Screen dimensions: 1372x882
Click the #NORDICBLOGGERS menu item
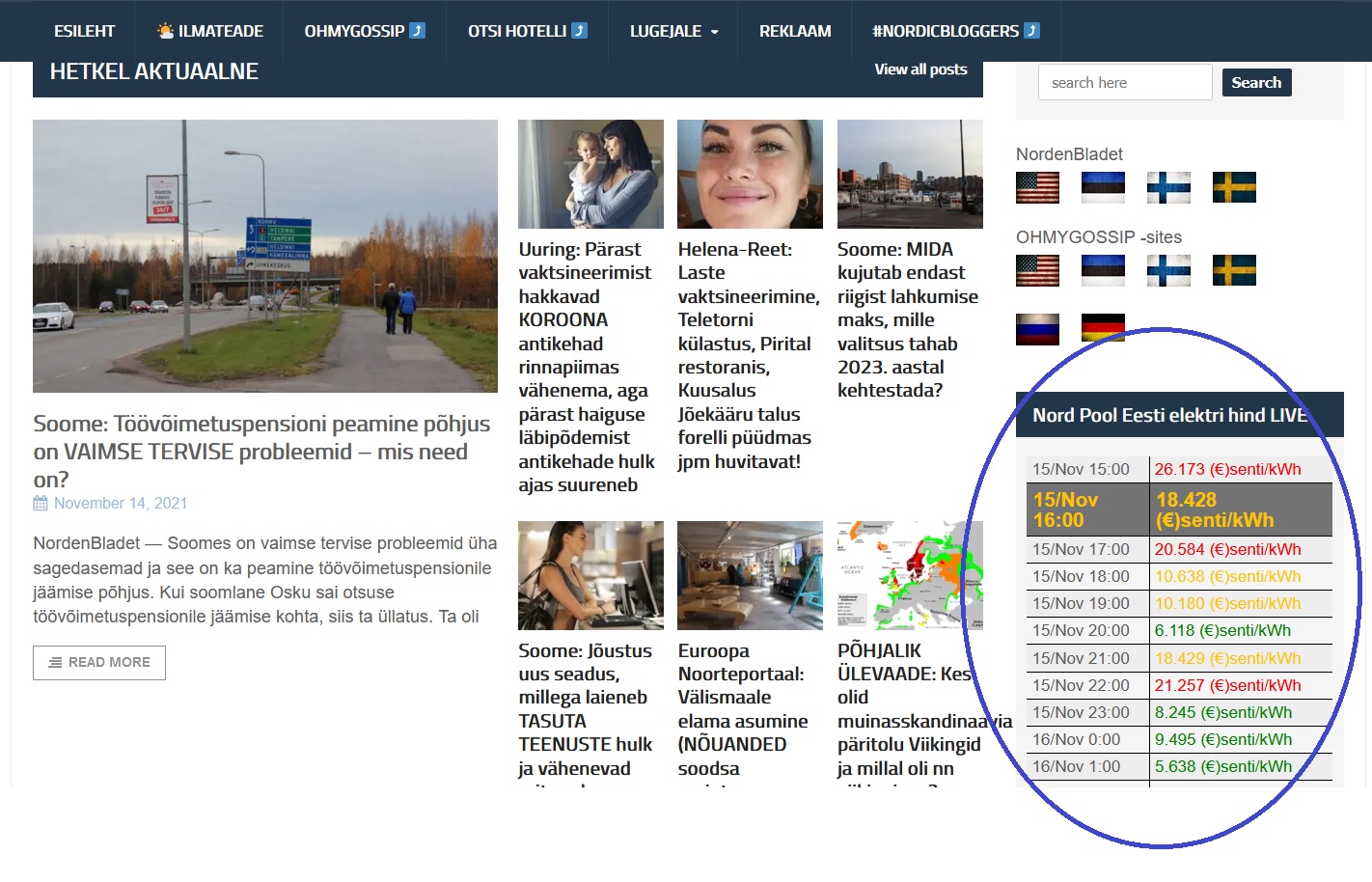[955, 31]
